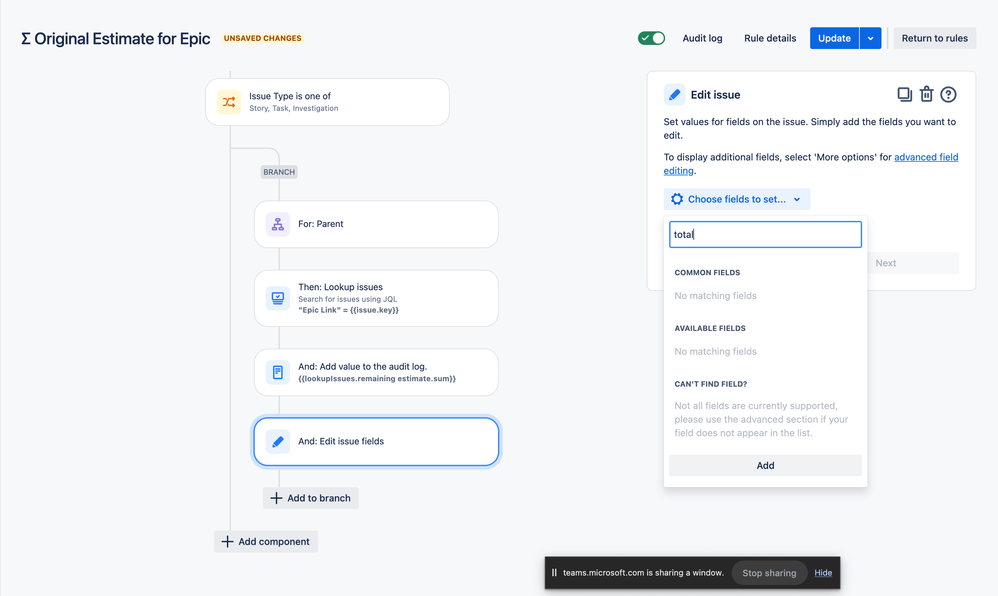The width and height of the screenshot is (998, 596).
Task: Select the Then: Lookup issues card
Action: click(x=376, y=298)
